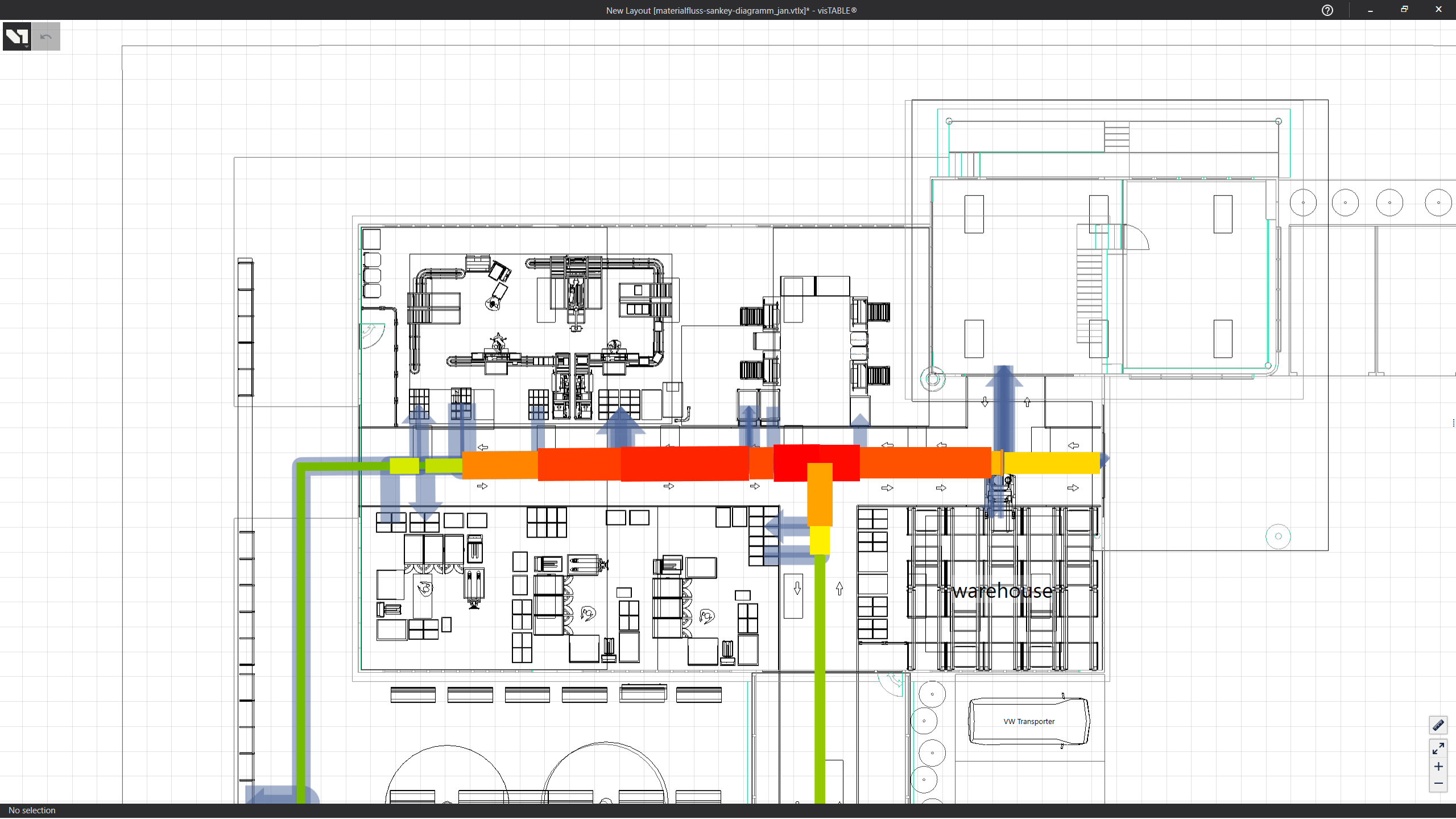The width and height of the screenshot is (1456, 819).
Task: Select the VW Transporter object
Action: pos(1029,721)
